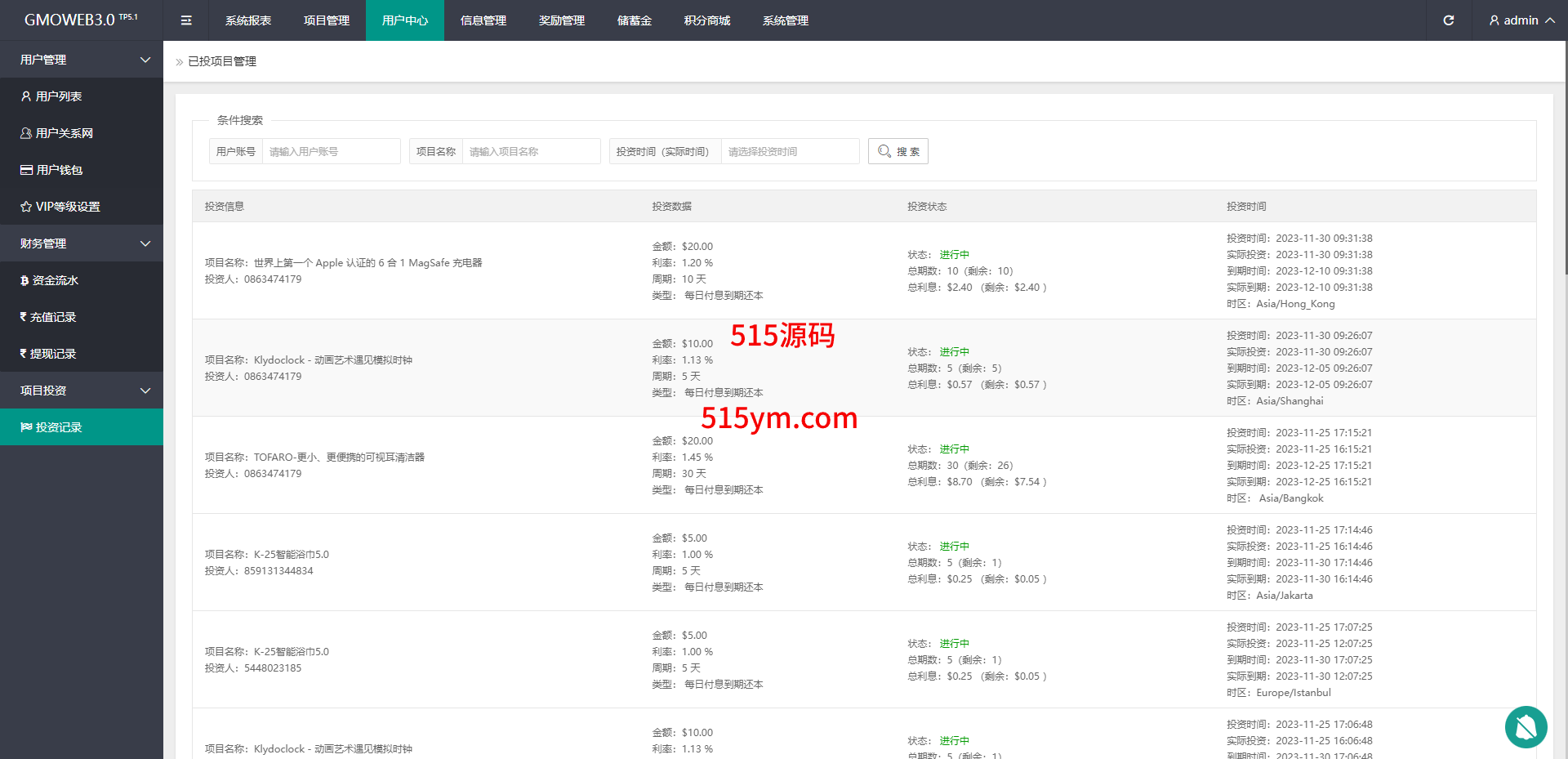The image size is (1568, 759).
Task: Open 充值记录 recharge records
Action: pyautogui.click(x=52, y=317)
